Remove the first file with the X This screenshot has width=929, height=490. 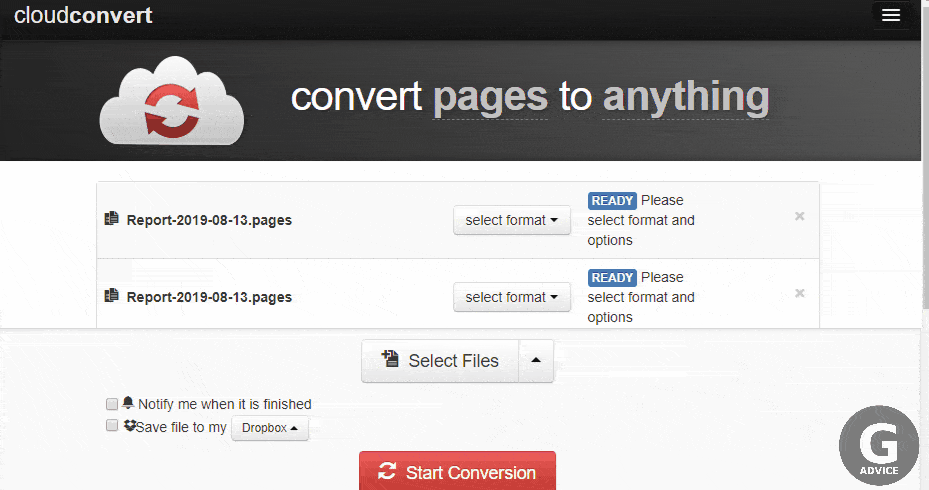tap(799, 216)
